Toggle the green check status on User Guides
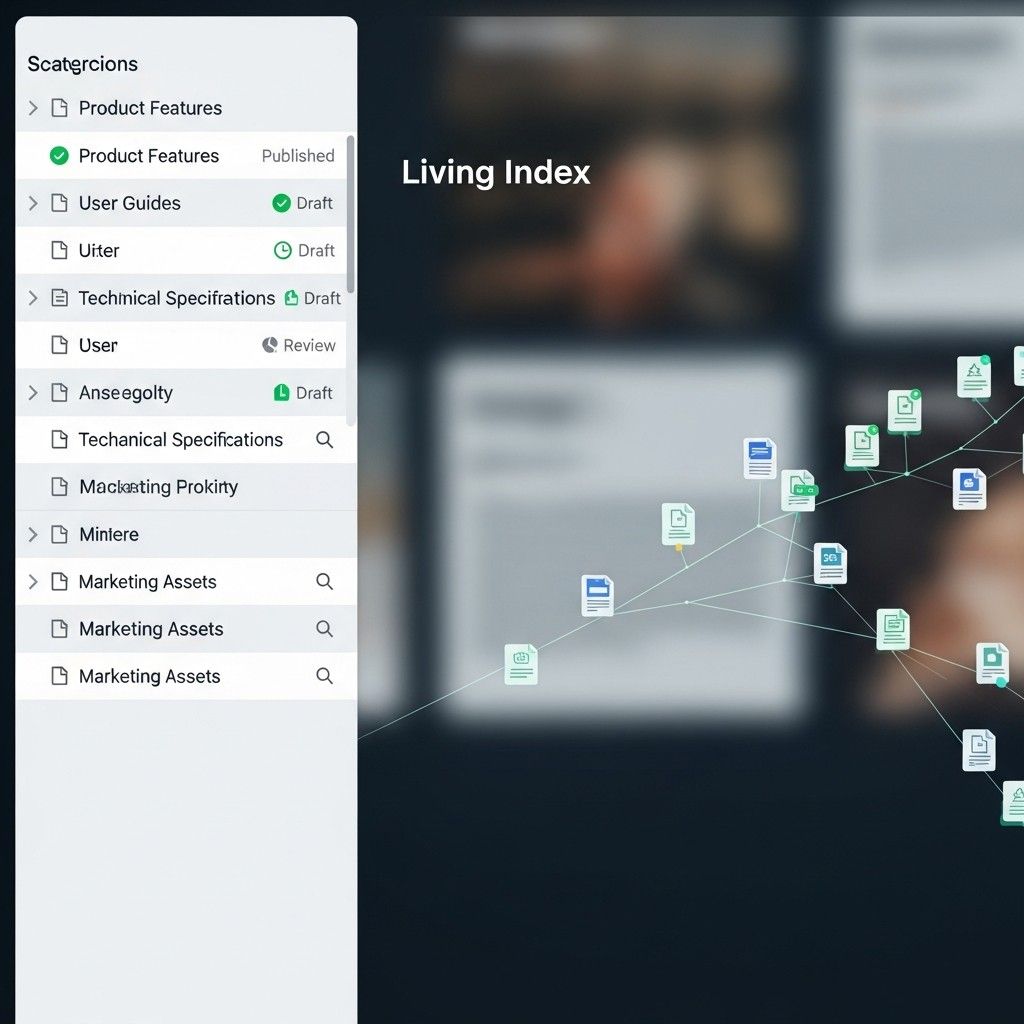The width and height of the screenshot is (1024, 1024). coord(282,203)
